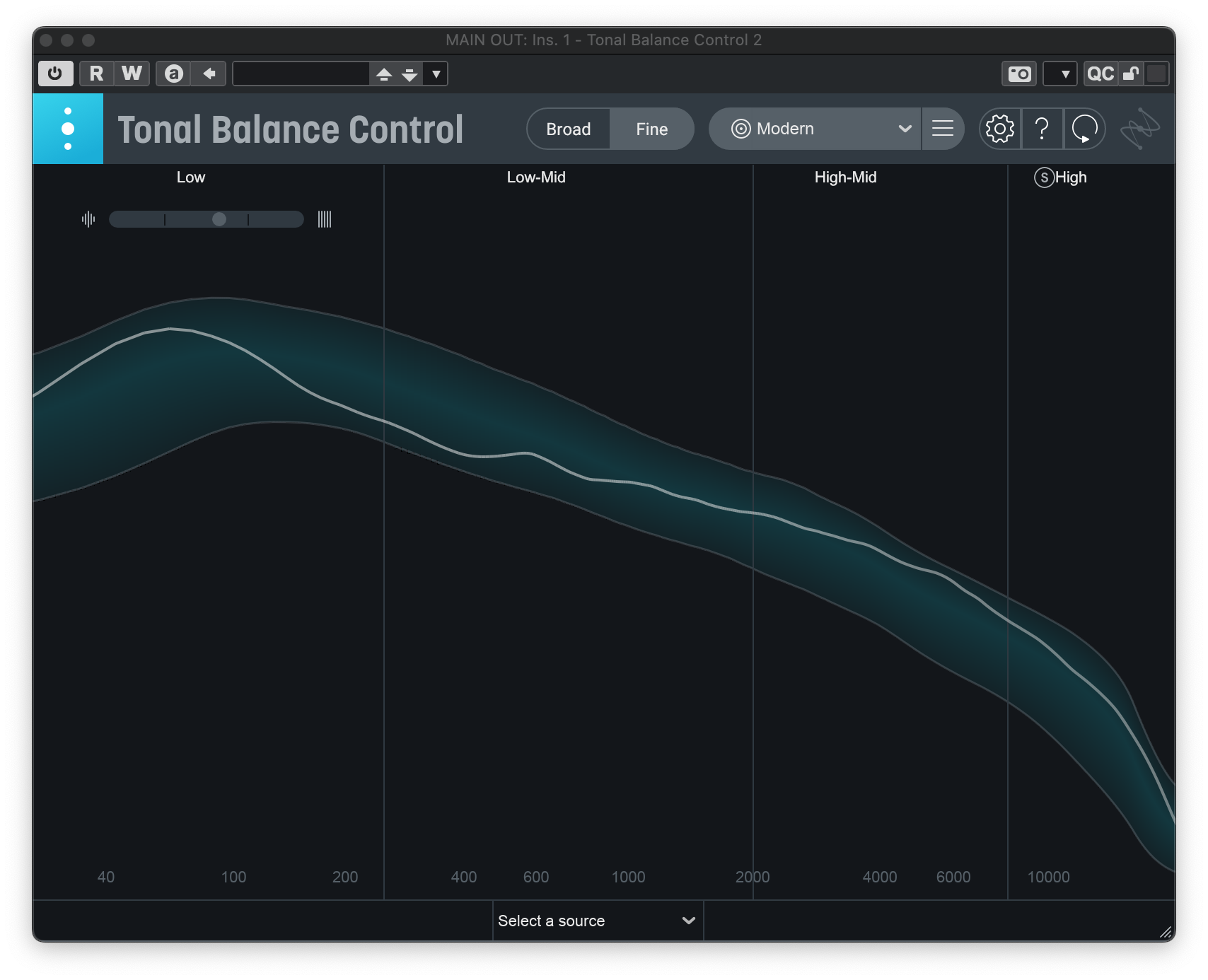
Task: Click the 400 frequency axis label
Action: (x=464, y=877)
